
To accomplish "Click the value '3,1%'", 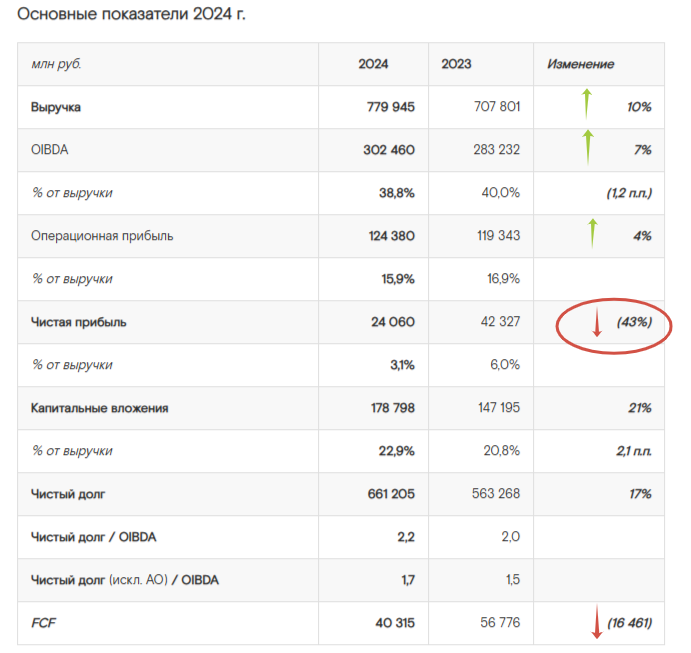I will click(x=402, y=364).
